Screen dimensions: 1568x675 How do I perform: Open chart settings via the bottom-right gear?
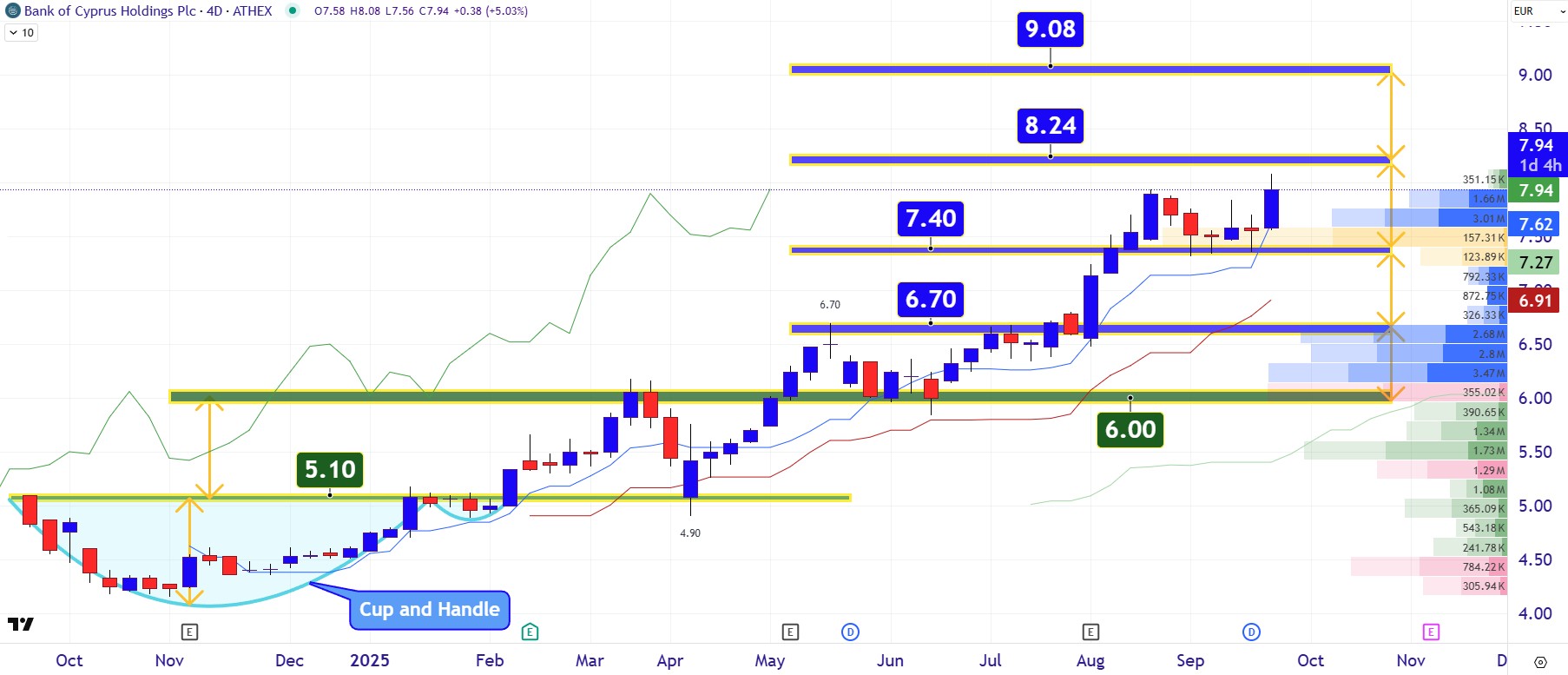[x=1540, y=662]
